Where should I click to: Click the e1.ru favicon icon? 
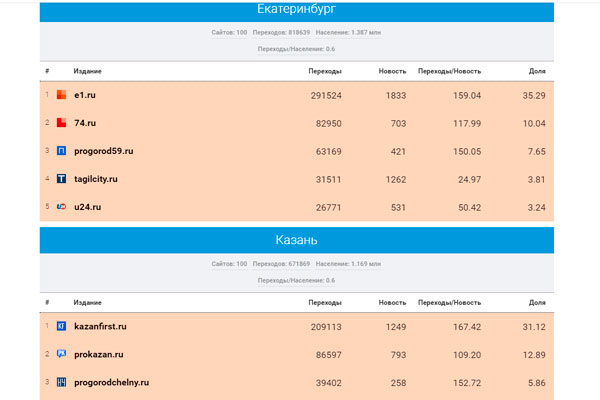pyautogui.click(x=61, y=95)
